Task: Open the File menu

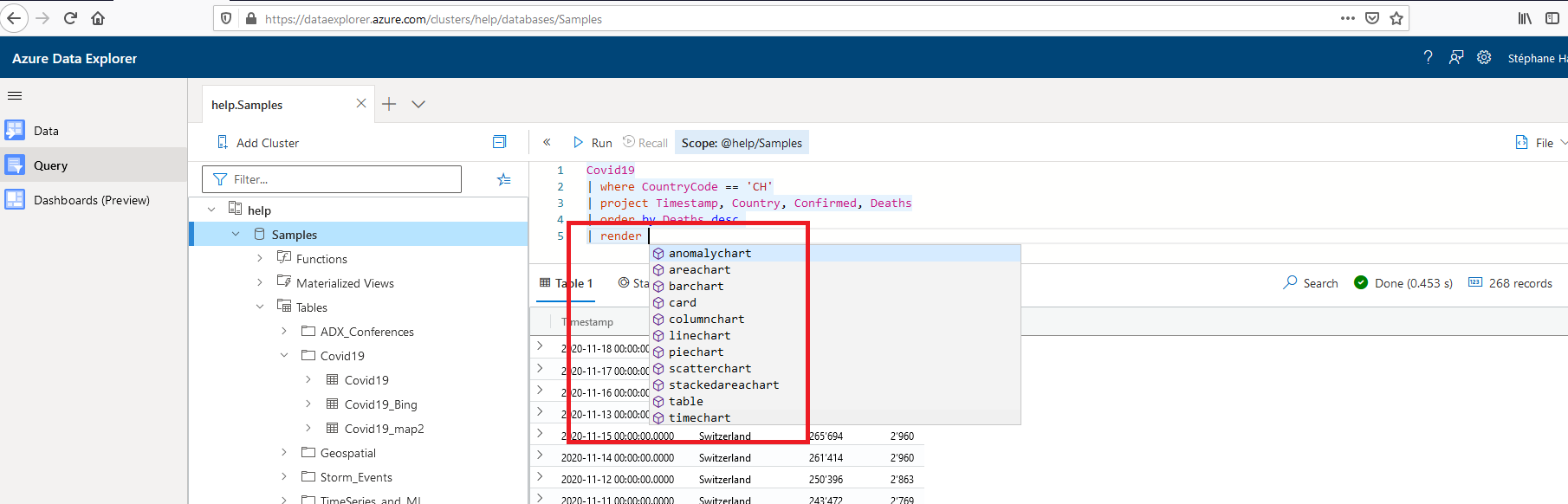Action: [x=1540, y=143]
